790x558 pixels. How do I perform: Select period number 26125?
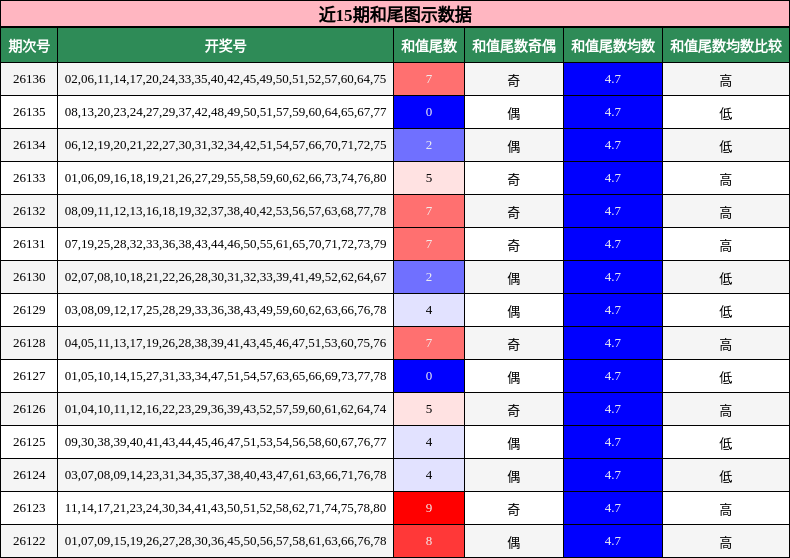pos(29,442)
